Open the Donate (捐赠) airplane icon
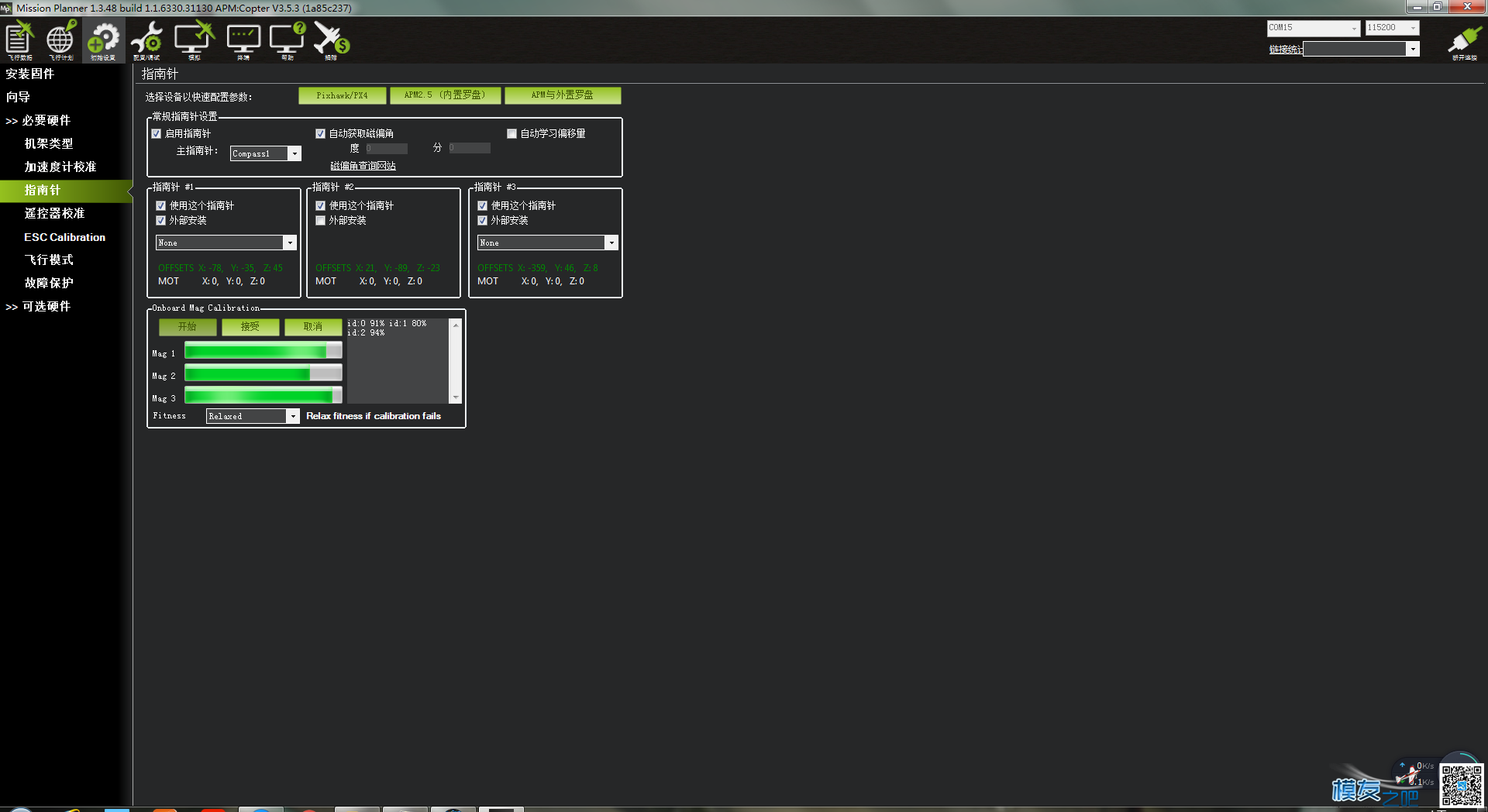 pos(332,40)
